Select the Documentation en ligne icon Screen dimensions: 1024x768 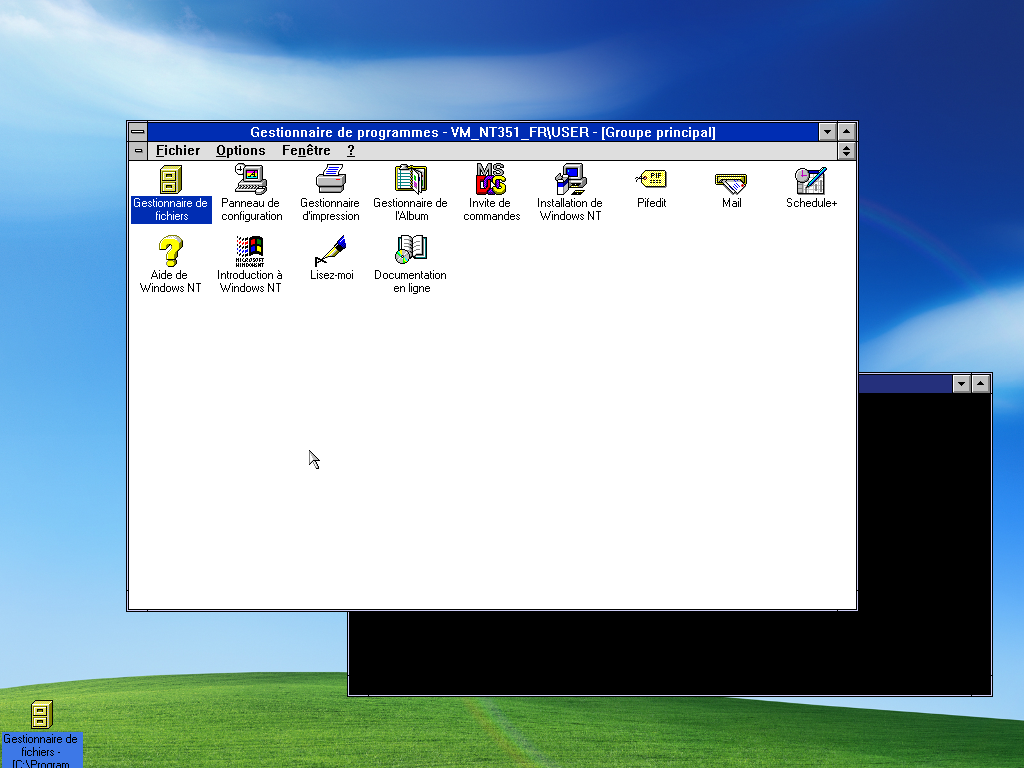[x=410, y=251]
